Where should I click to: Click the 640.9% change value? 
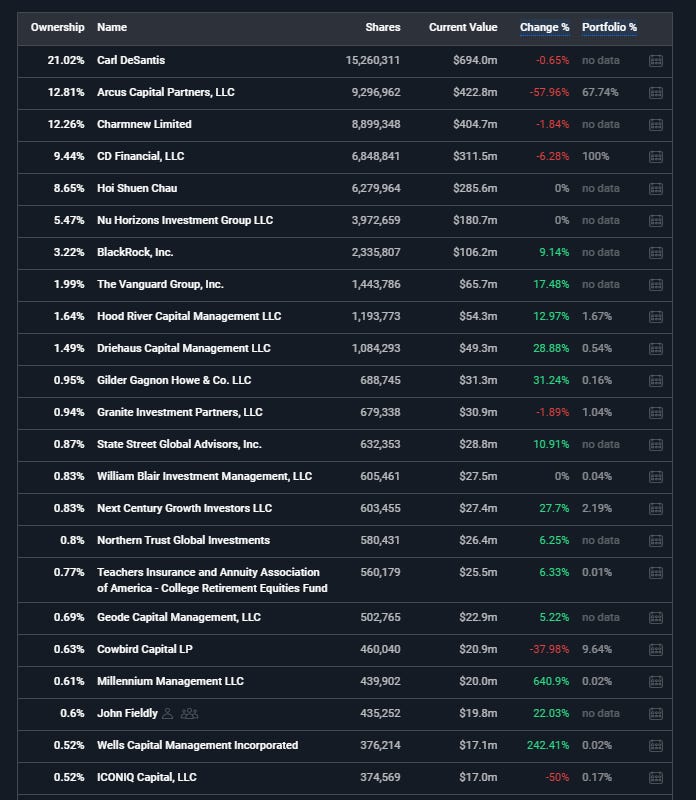click(551, 681)
